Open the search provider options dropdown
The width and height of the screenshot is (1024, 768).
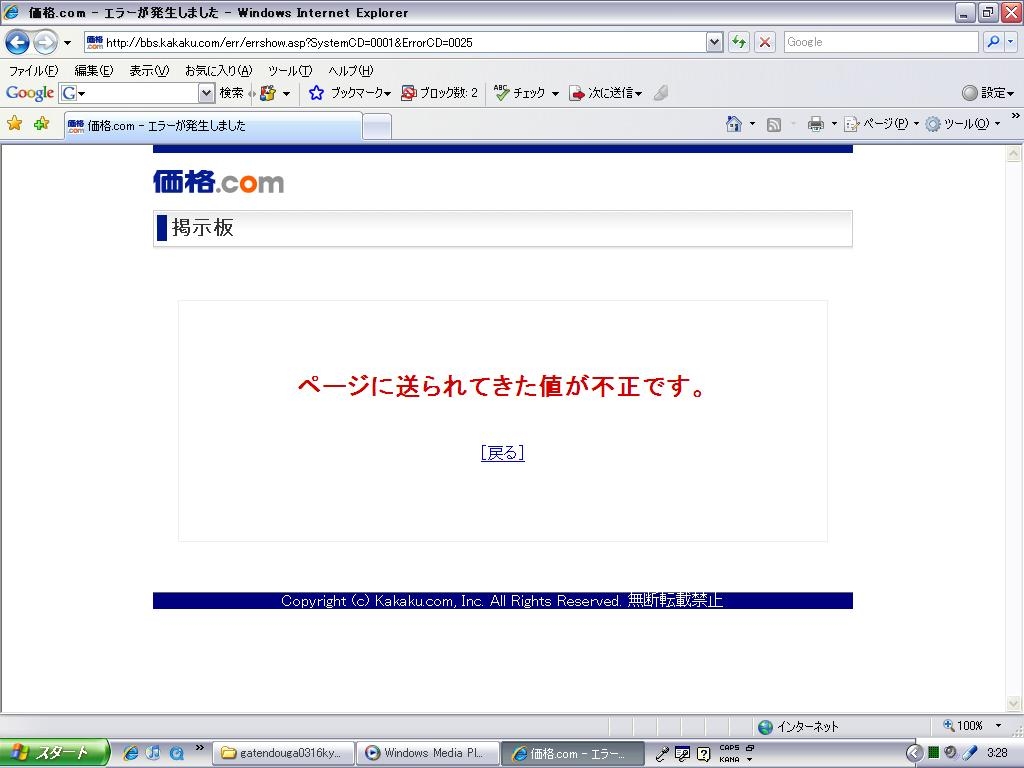1010,42
